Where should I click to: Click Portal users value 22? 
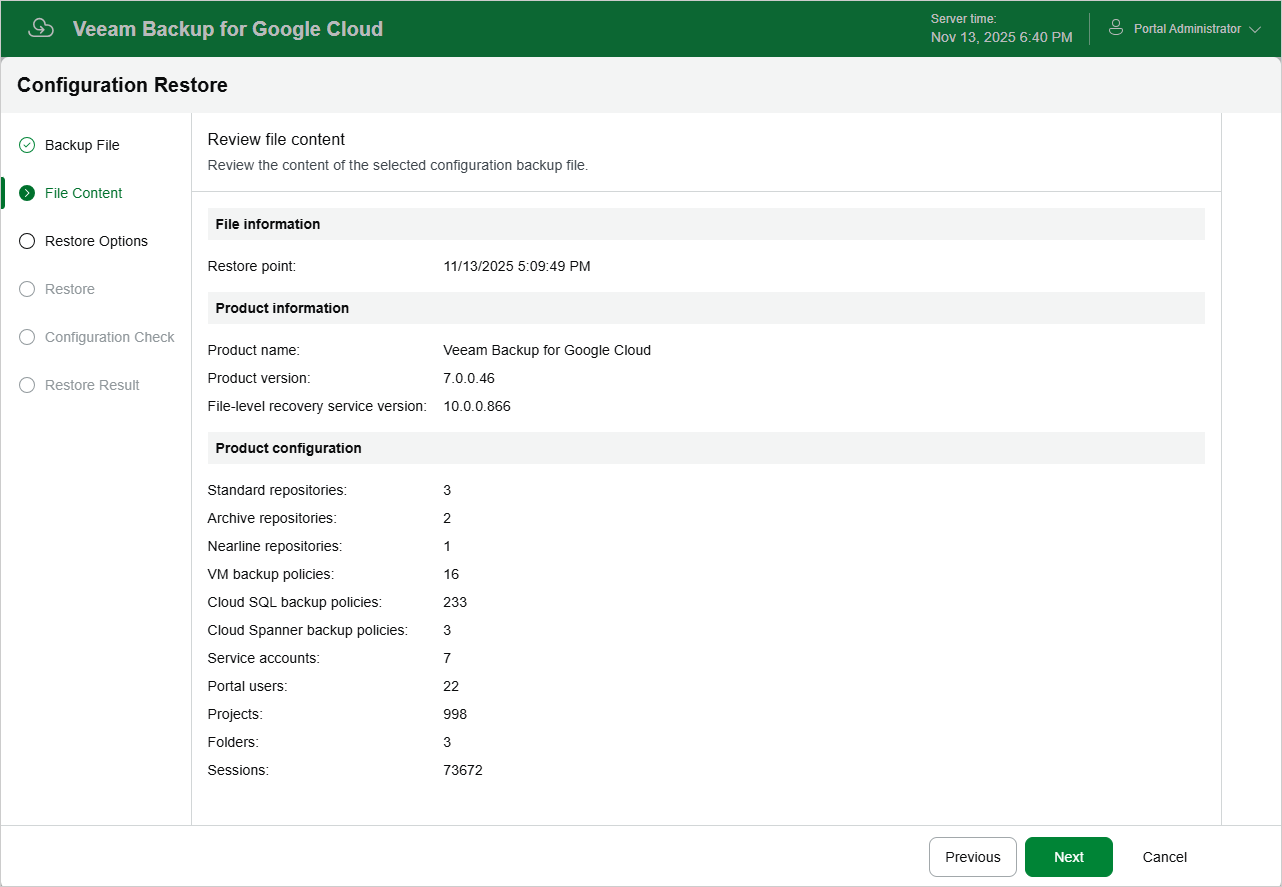[451, 686]
